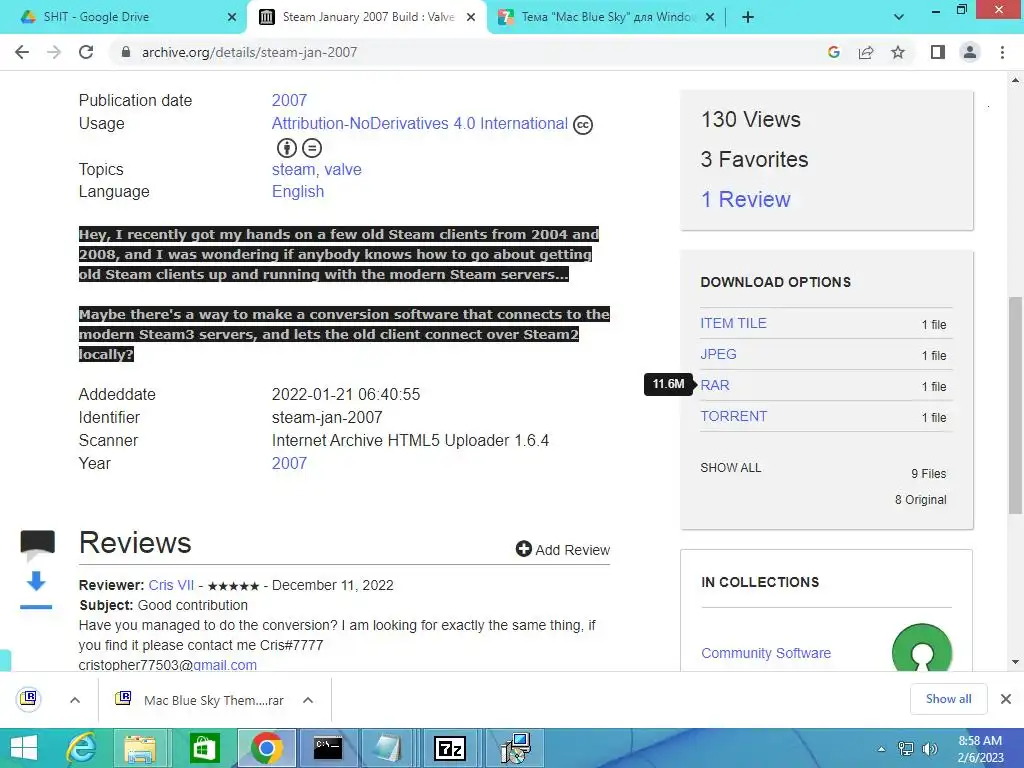Image resolution: width=1024 pixels, height=768 pixels.
Task: Close the Google Drive tab
Action: click(x=232, y=17)
